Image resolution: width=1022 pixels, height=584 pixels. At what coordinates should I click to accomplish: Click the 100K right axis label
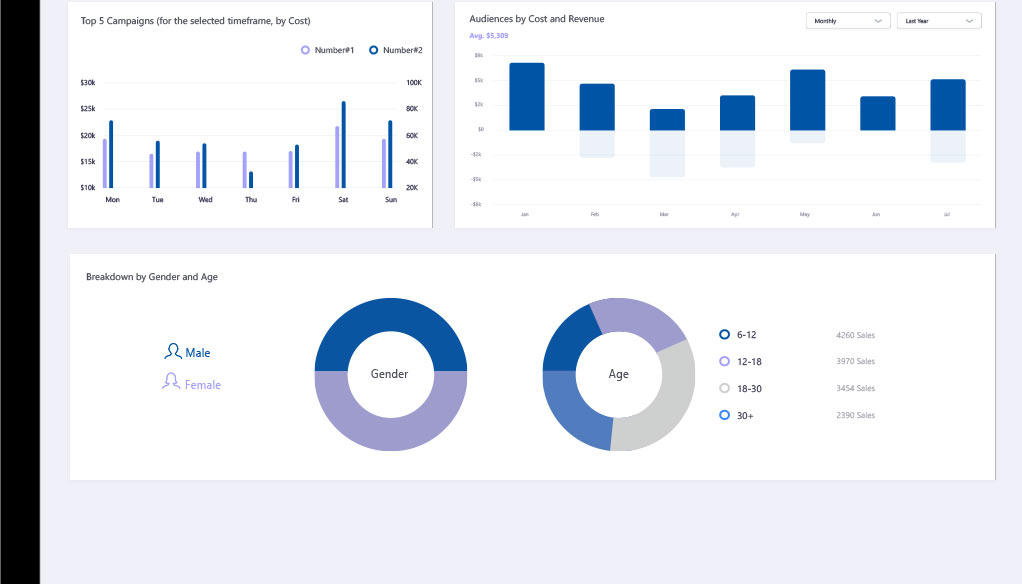414,83
